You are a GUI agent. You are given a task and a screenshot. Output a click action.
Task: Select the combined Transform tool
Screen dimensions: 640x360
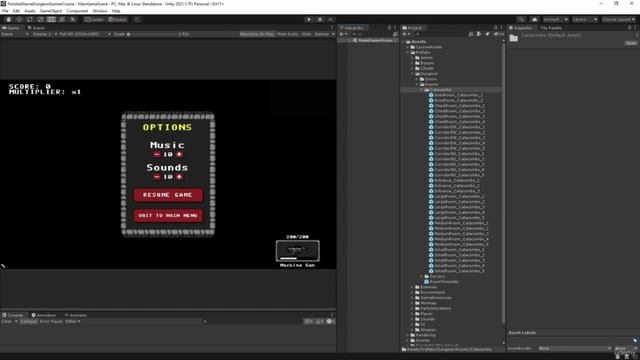click(62, 19)
